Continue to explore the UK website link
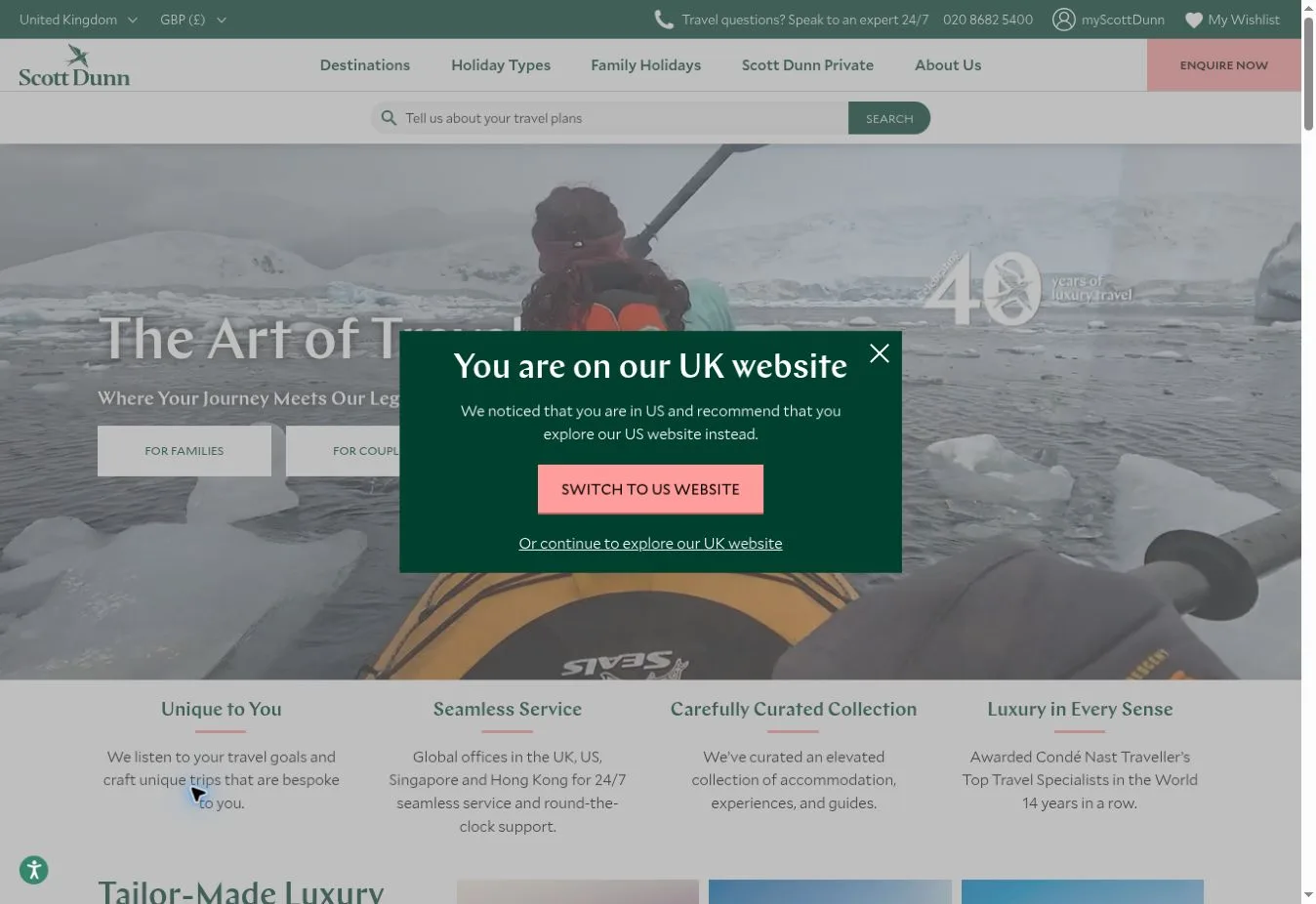Screen dimensions: 1316x904 650,543
